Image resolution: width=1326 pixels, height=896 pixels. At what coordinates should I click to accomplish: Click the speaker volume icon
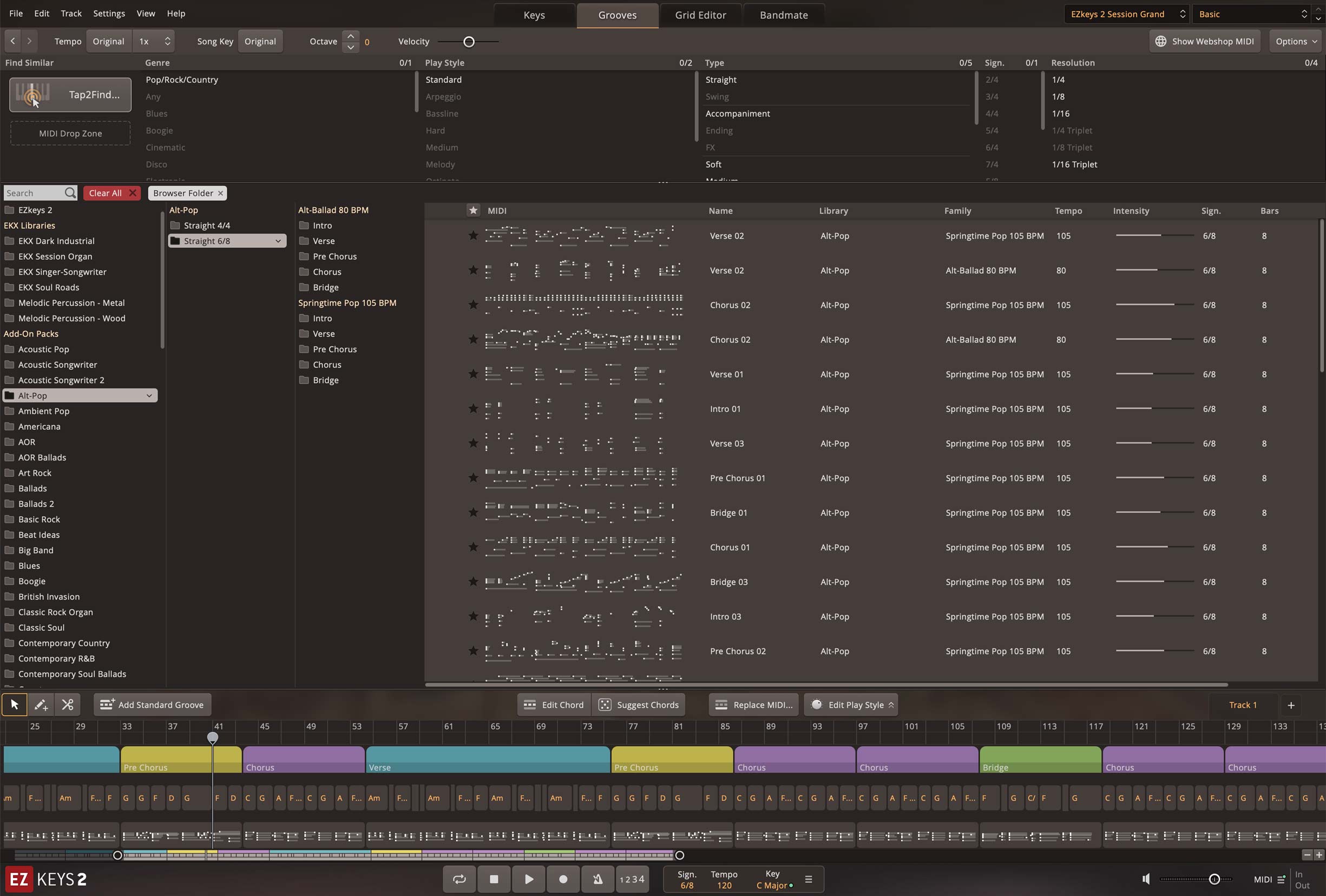[1146, 879]
